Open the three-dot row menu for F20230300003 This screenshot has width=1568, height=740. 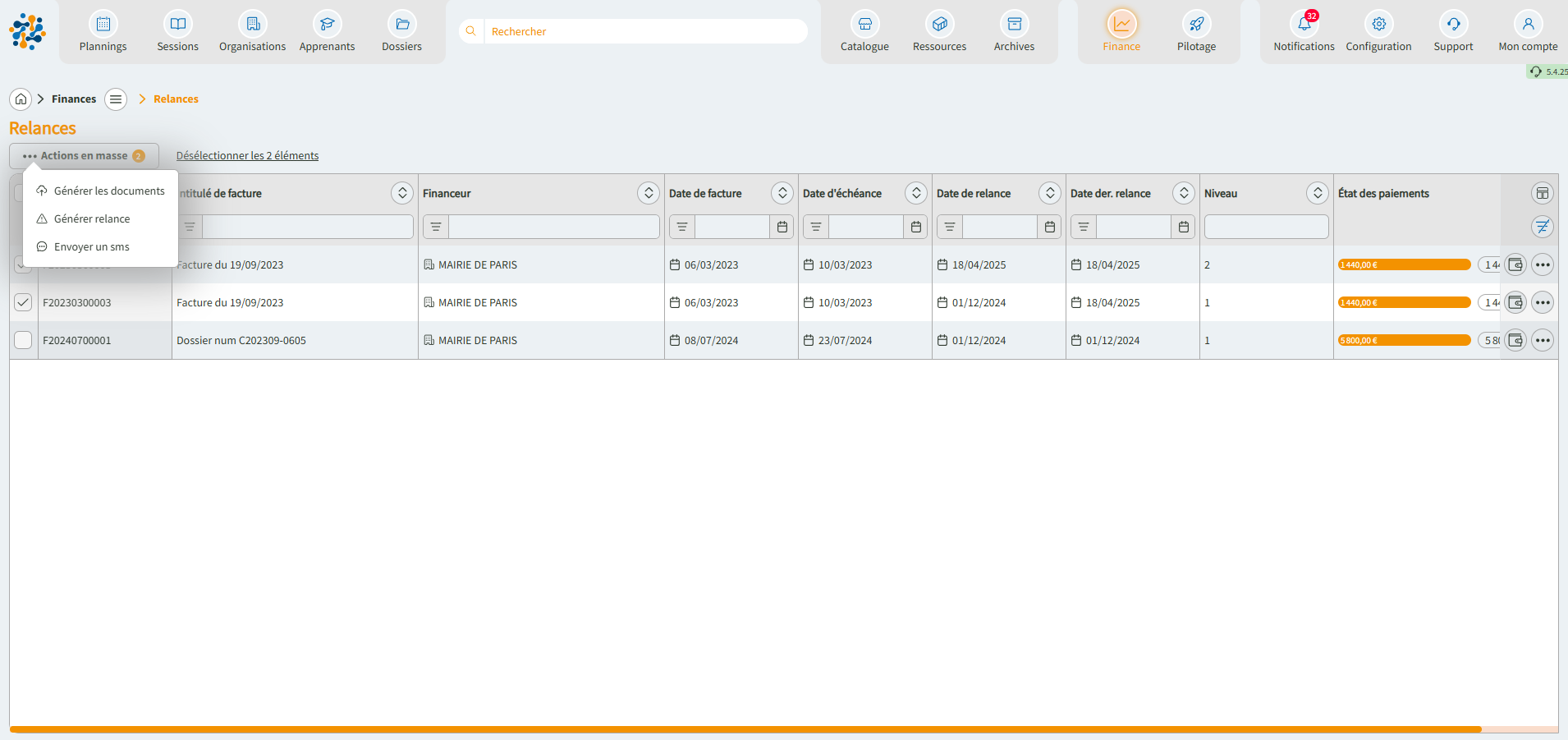coord(1542,302)
